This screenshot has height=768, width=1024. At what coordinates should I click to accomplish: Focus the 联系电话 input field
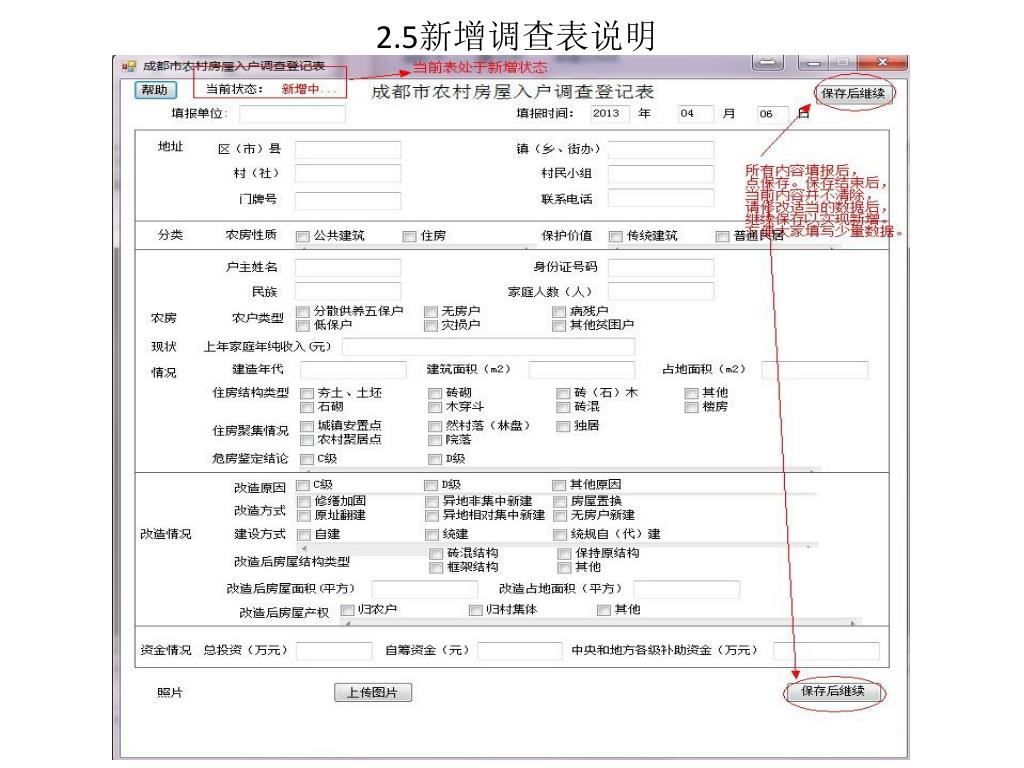pos(661,199)
